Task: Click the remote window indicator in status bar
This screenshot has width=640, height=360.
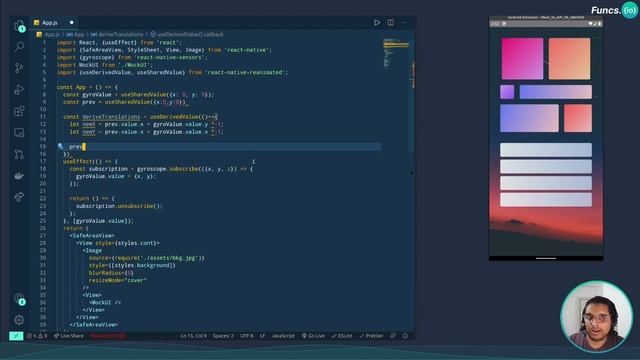Action: [16, 336]
